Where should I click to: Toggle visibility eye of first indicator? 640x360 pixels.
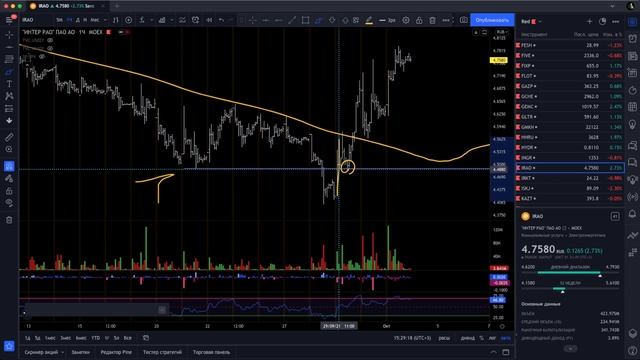coord(50,40)
